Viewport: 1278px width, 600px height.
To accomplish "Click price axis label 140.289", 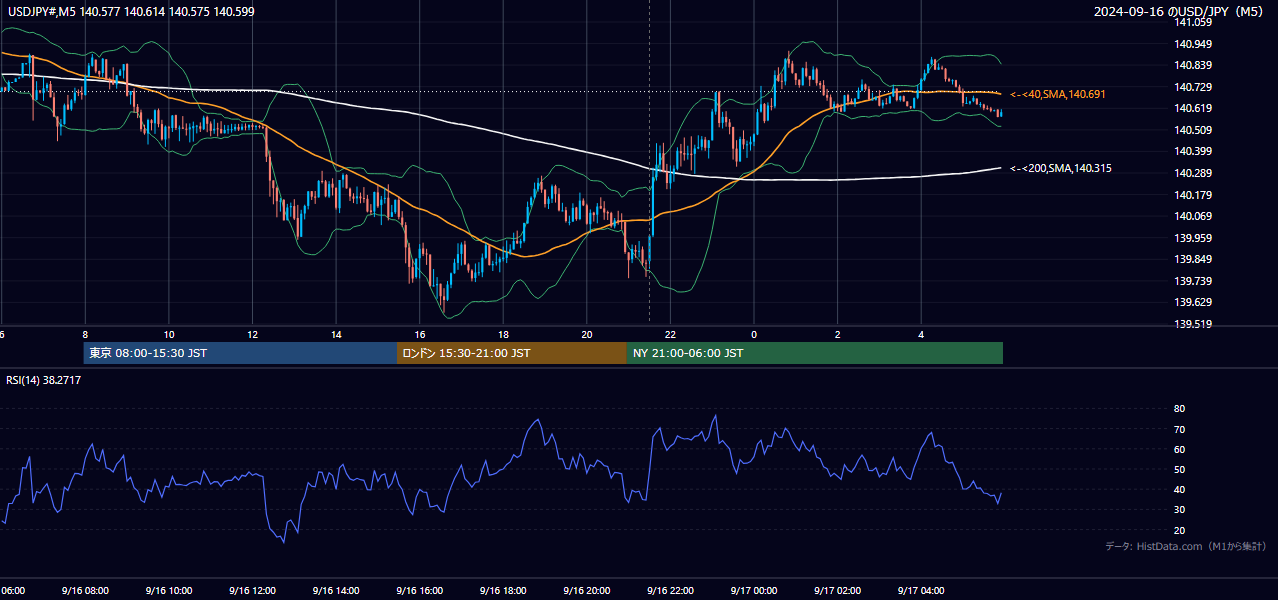I will point(1192,173).
